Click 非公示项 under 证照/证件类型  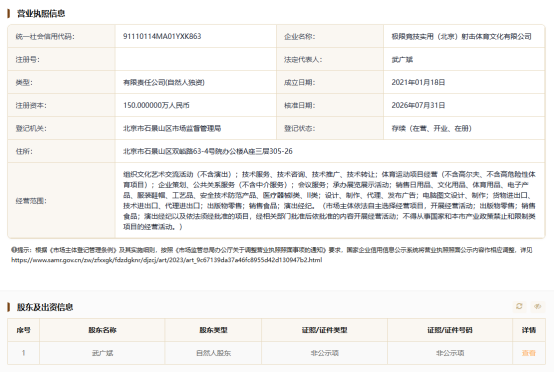tap(324, 353)
